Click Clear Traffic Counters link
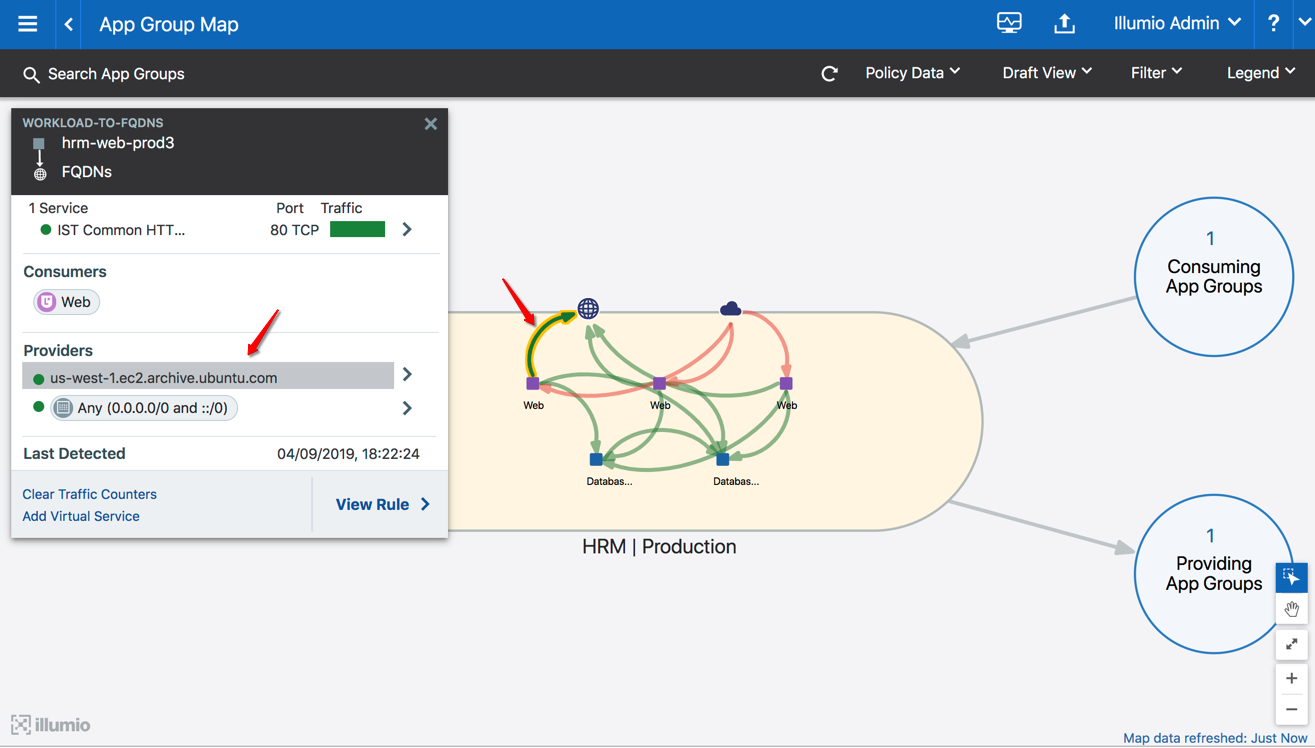Image resolution: width=1315 pixels, height=748 pixels. coord(89,494)
